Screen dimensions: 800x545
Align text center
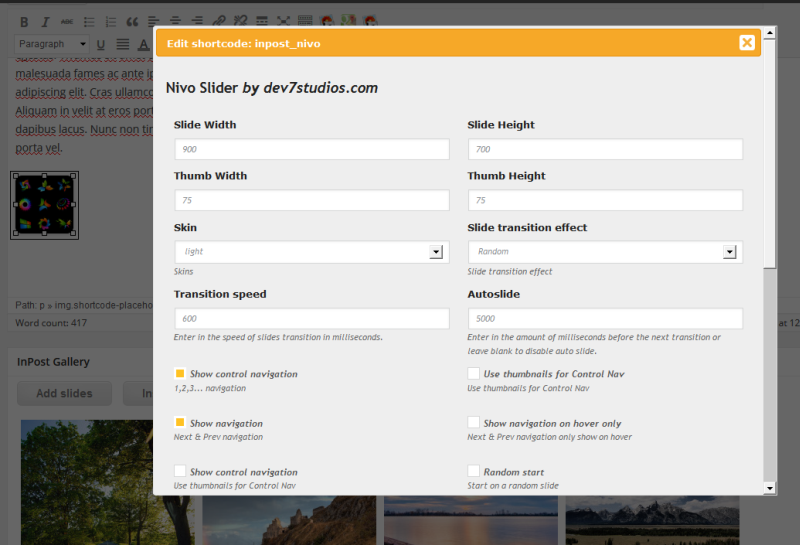coord(175,21)
